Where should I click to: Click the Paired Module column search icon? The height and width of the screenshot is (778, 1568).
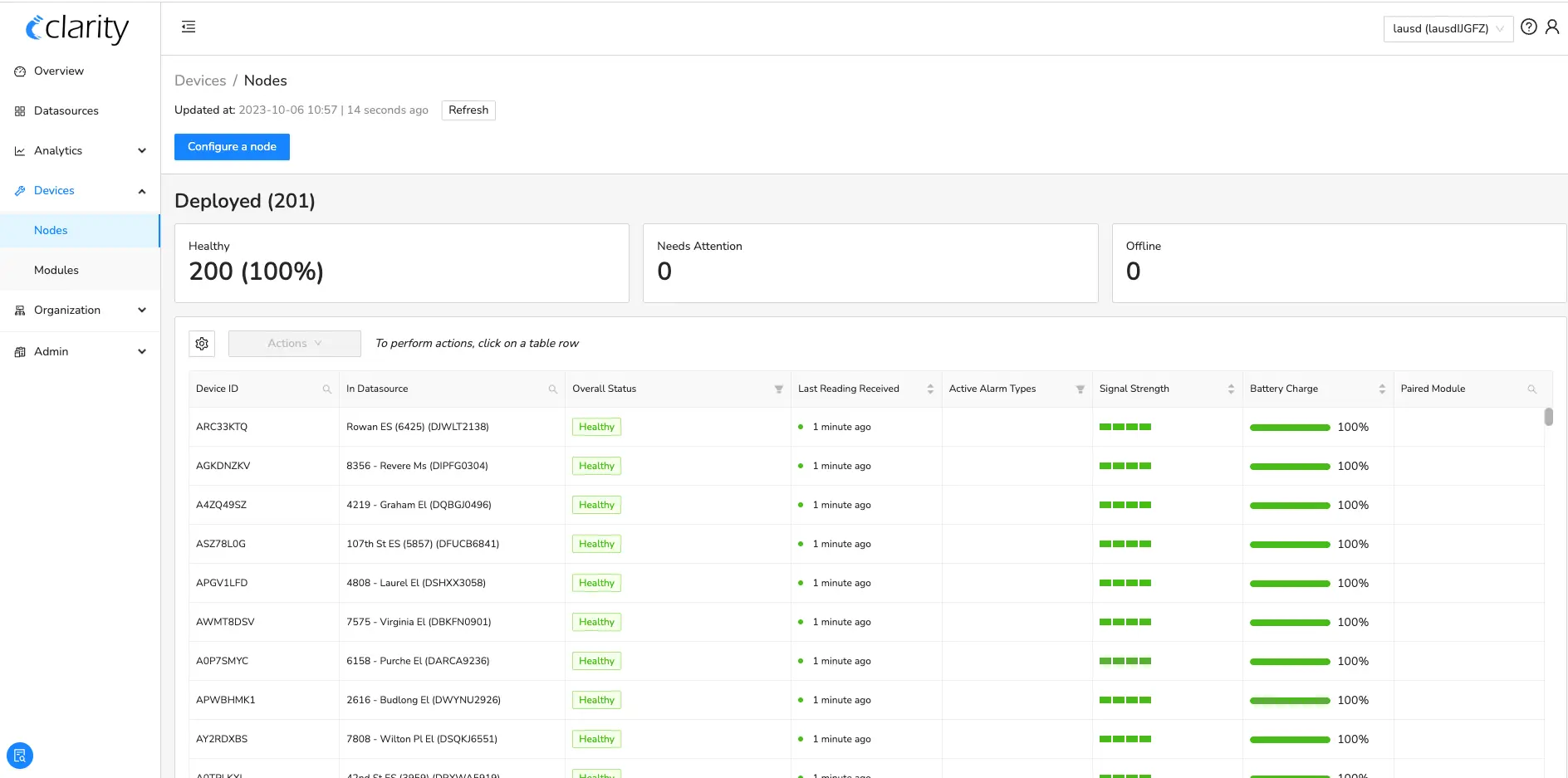[1533, 389]
